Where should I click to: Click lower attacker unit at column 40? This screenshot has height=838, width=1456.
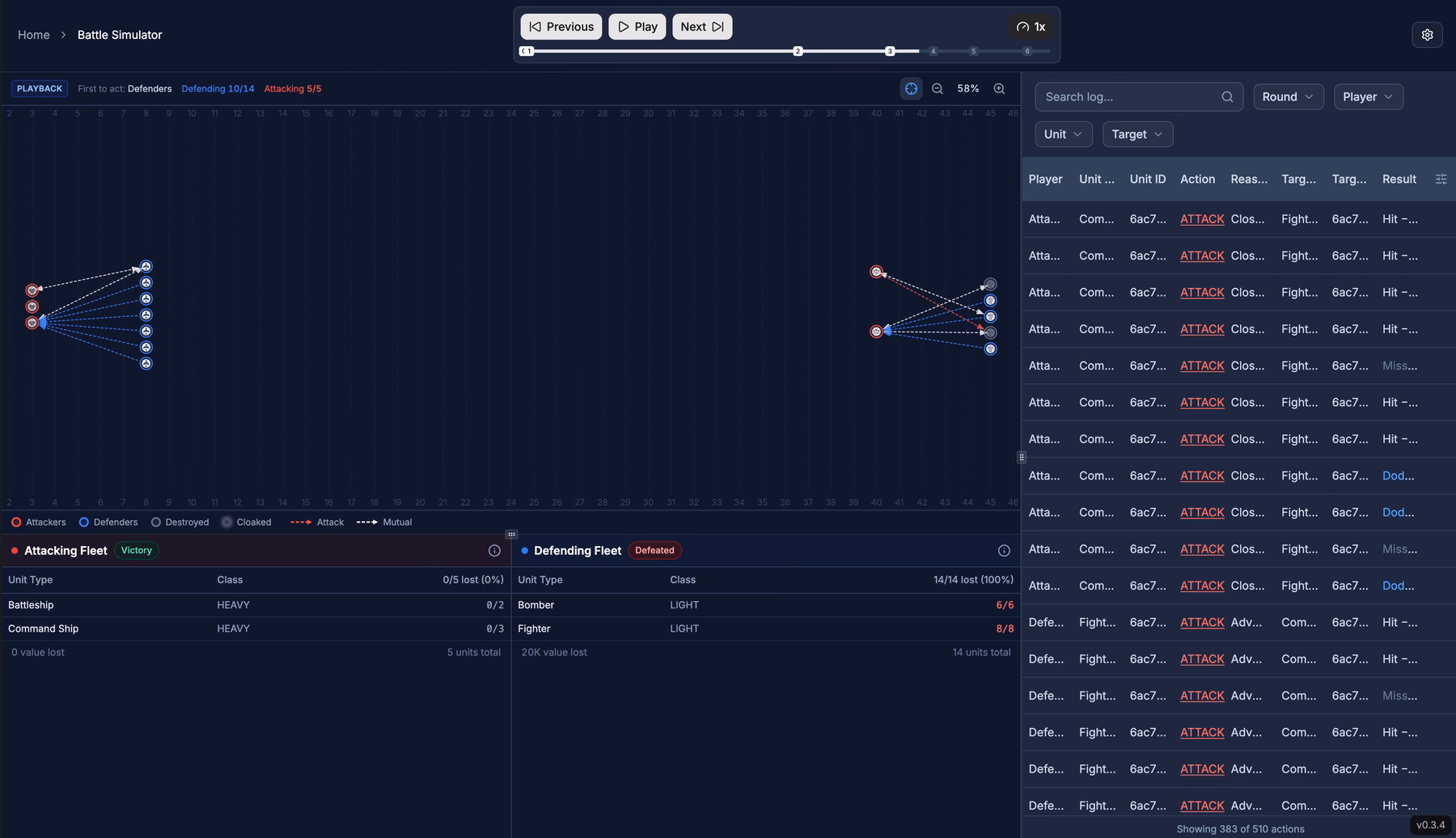[x=876, y=332]
